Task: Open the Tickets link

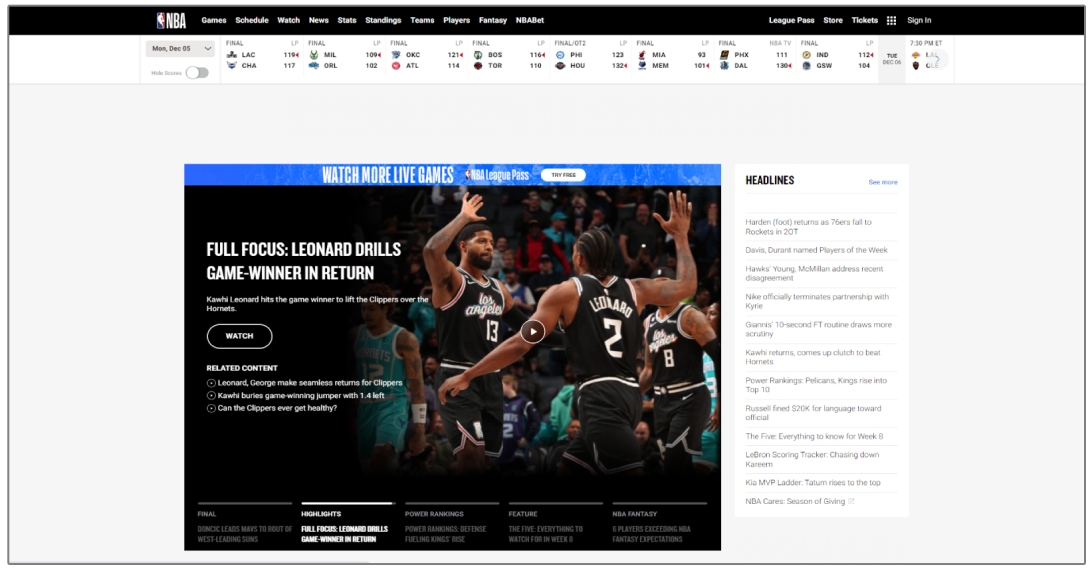Action: pyautogui.click(x=865, y=20)
